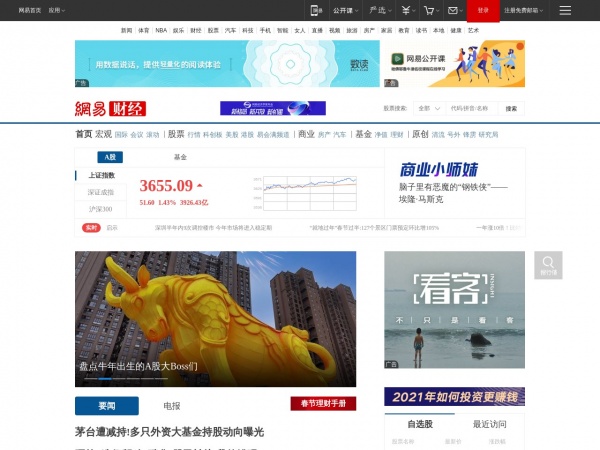Open 教育 in the top channel nav
The height and width of the screenshot is (450, 600).
404,30
